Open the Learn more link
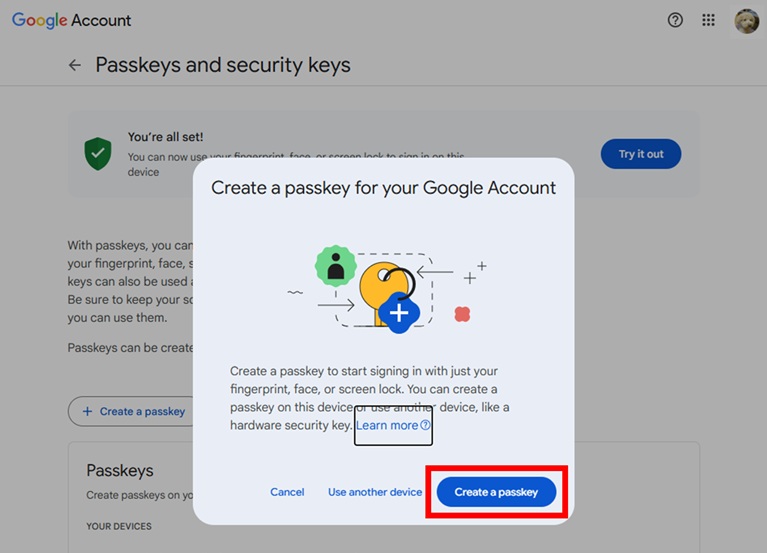 pos(387,425)
